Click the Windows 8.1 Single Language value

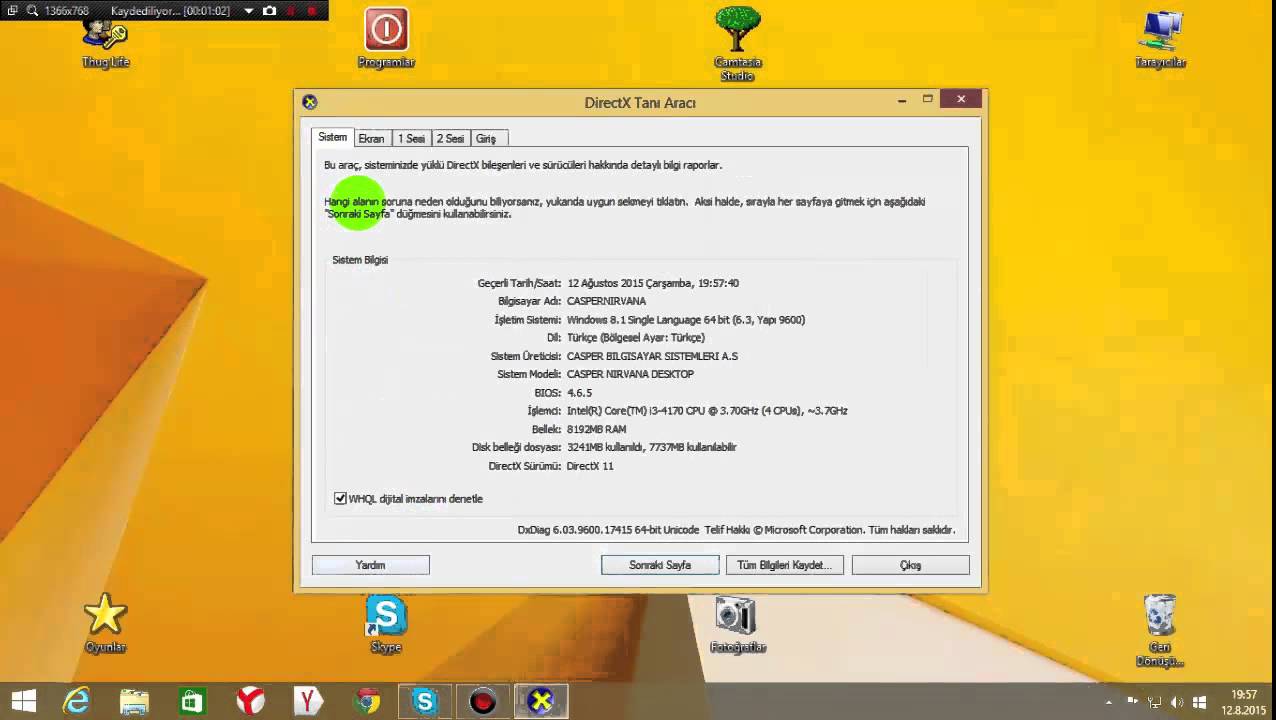coord(686,320)
